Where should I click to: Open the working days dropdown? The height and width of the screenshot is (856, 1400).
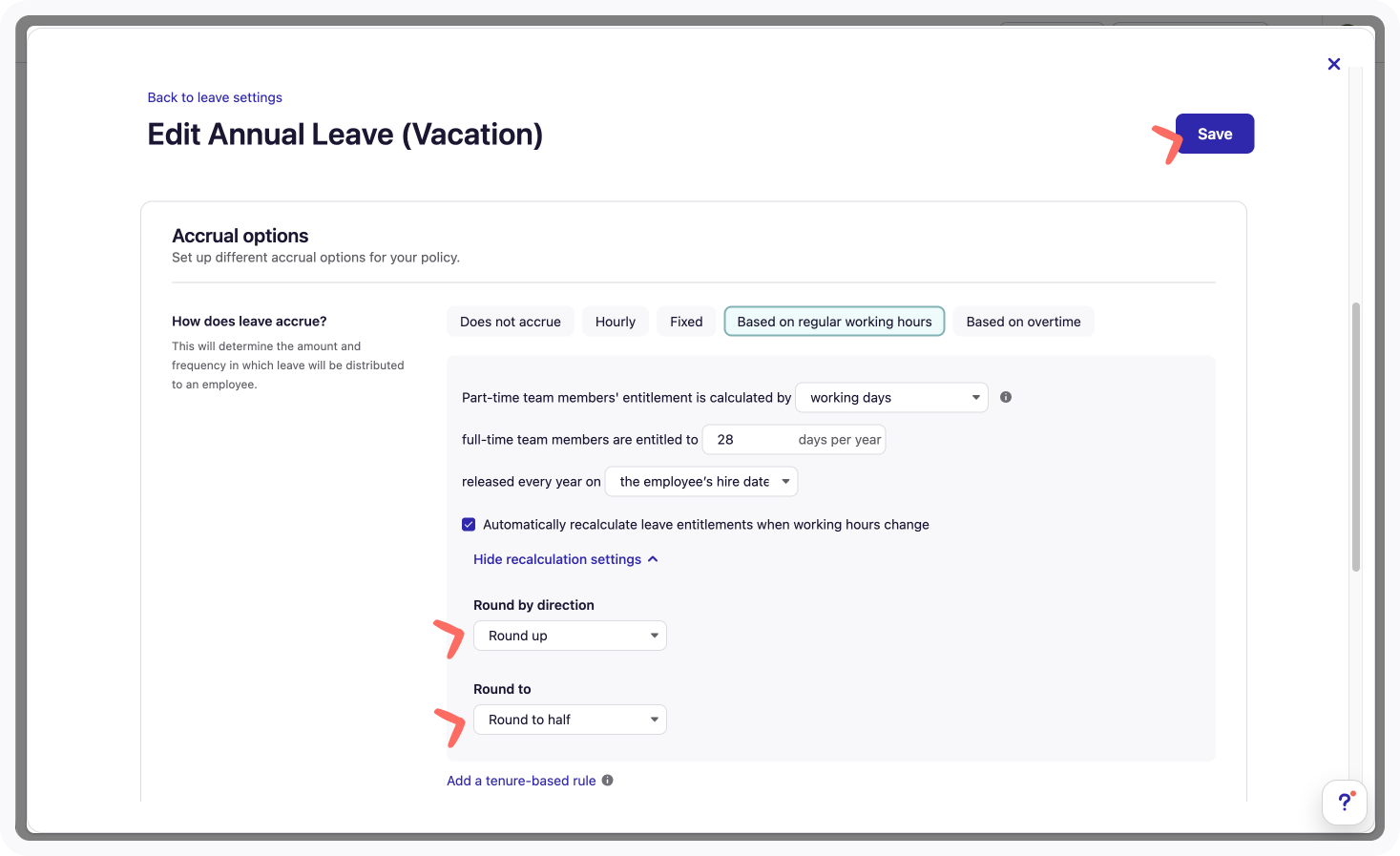tap(891, 398)
